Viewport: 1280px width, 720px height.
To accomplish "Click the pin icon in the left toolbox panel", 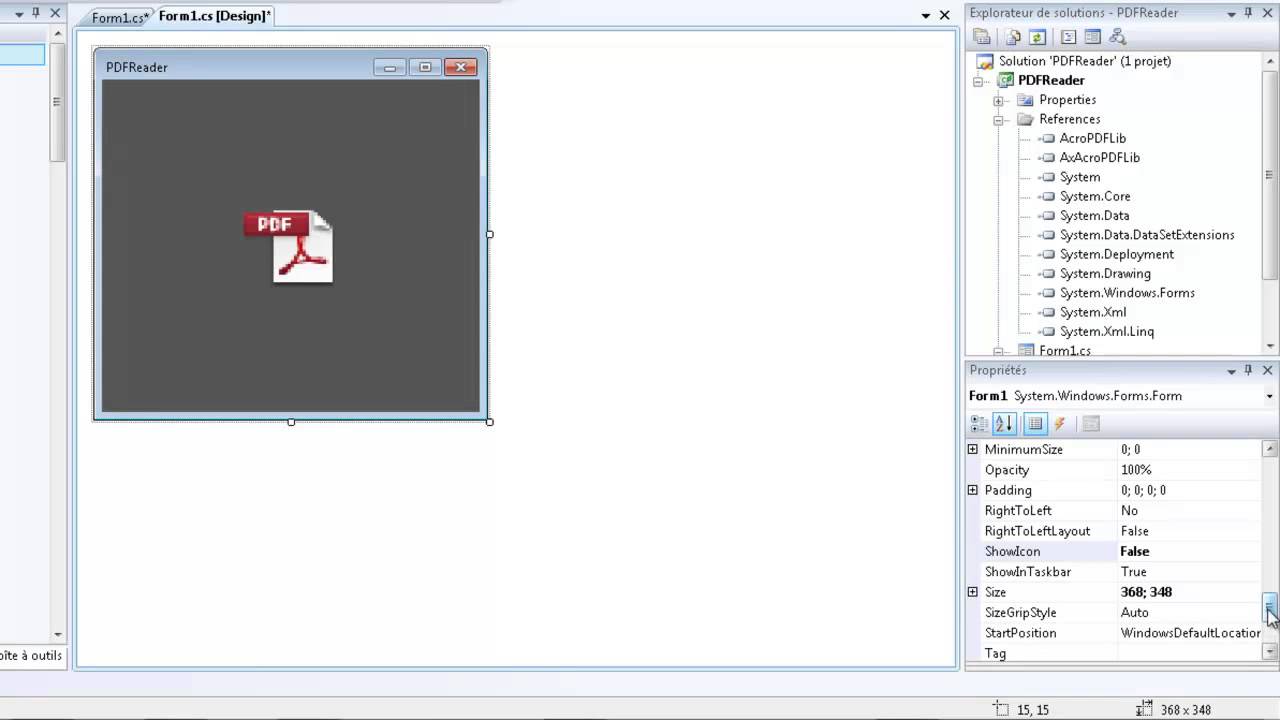I will coord(35,13).
